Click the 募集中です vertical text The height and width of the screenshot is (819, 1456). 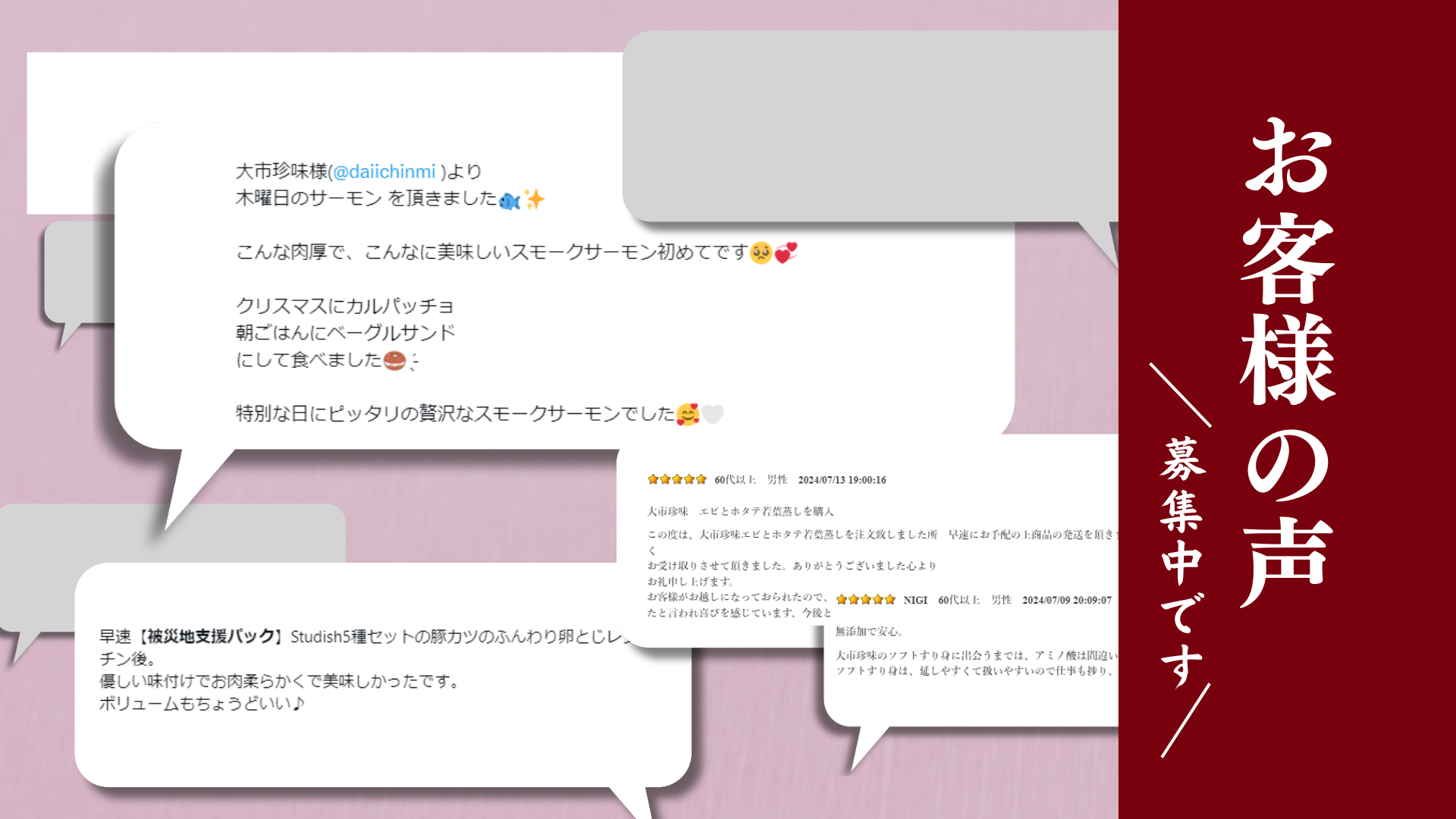click(1182, 563)
